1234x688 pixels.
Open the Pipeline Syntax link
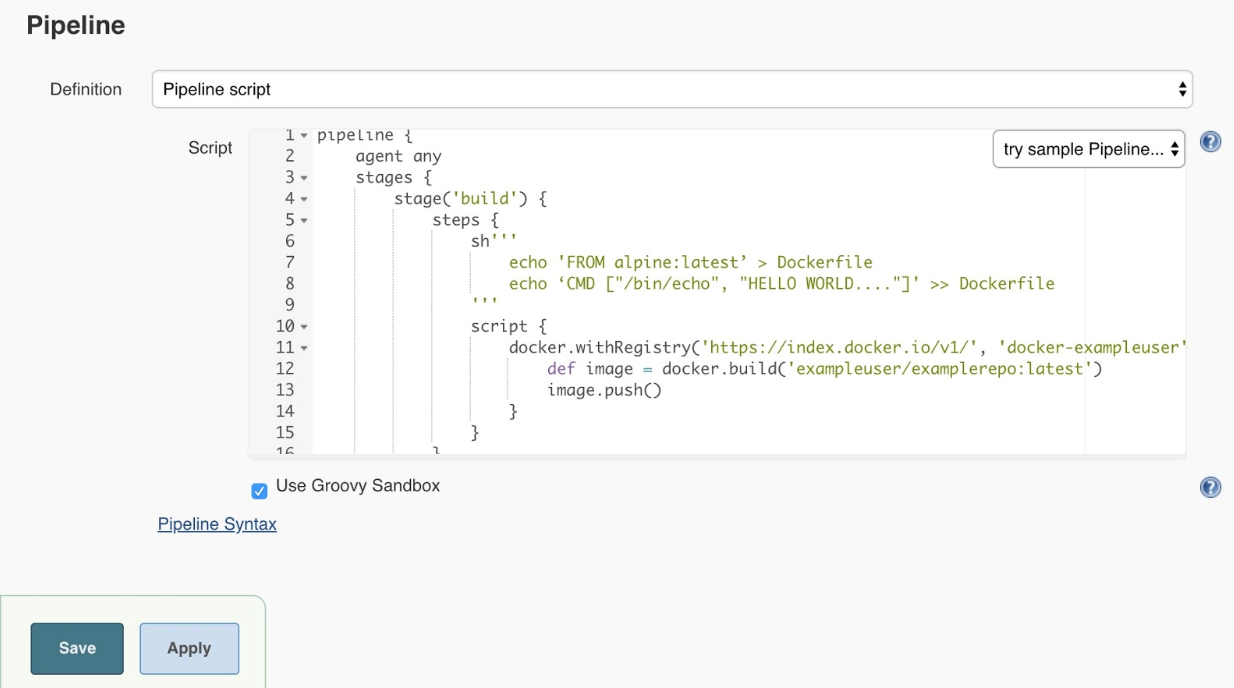tap(216, 523)
